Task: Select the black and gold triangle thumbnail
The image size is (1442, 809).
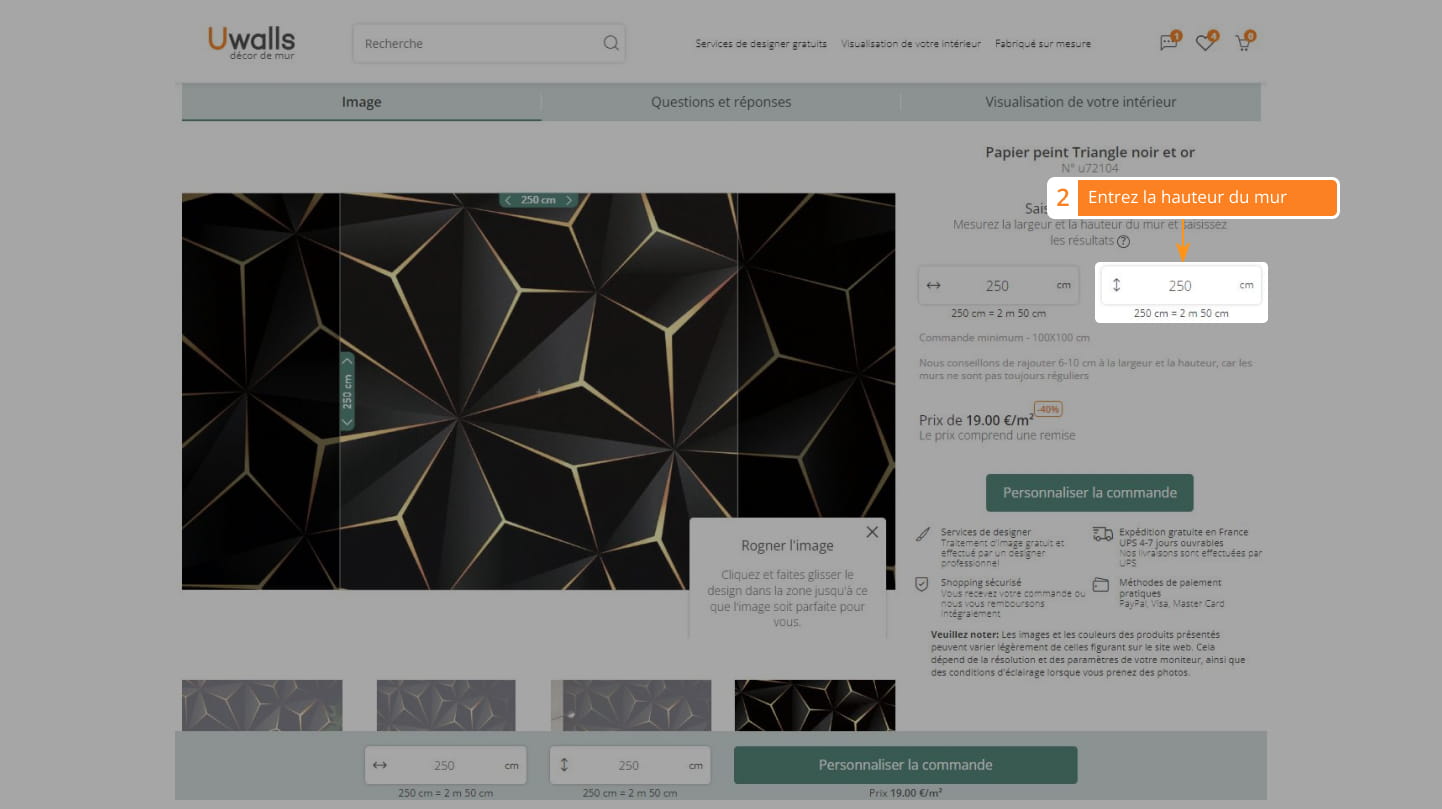Action: pyautogui.click(x=814, y=705)
